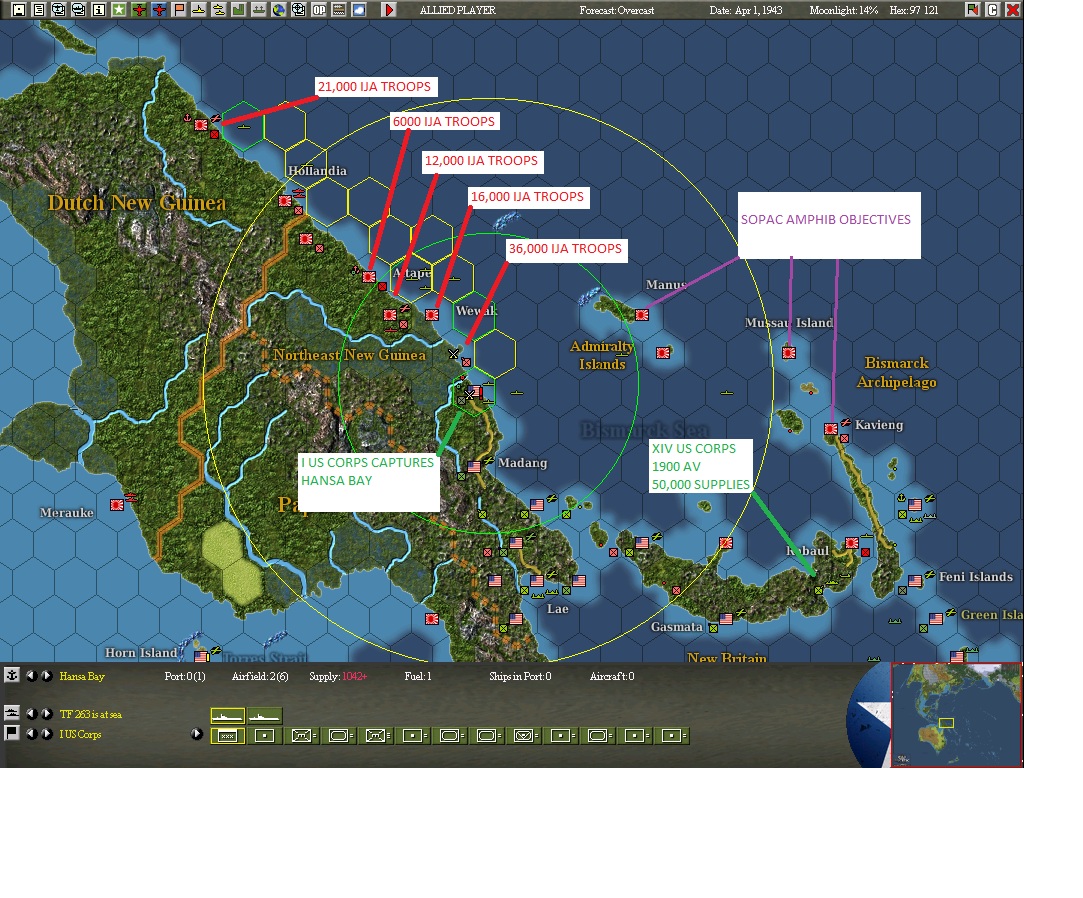Open the OP operations report icon
This screenshot has height=898, width=1083.
click(319, 10)
